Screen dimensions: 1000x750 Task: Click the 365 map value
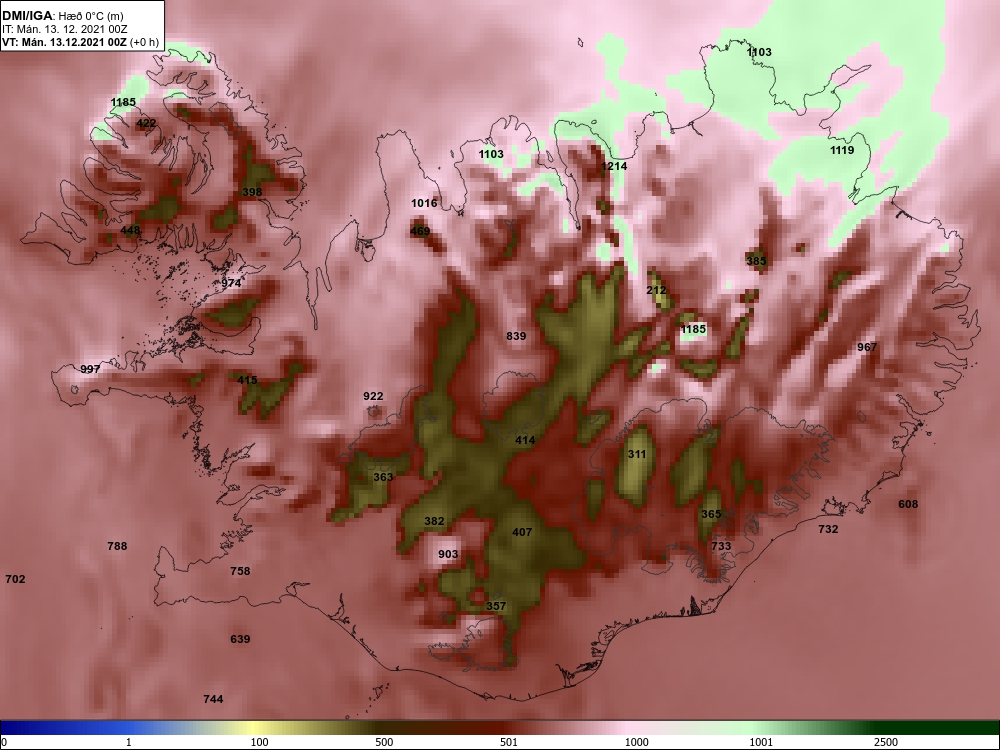coord(711,514)
